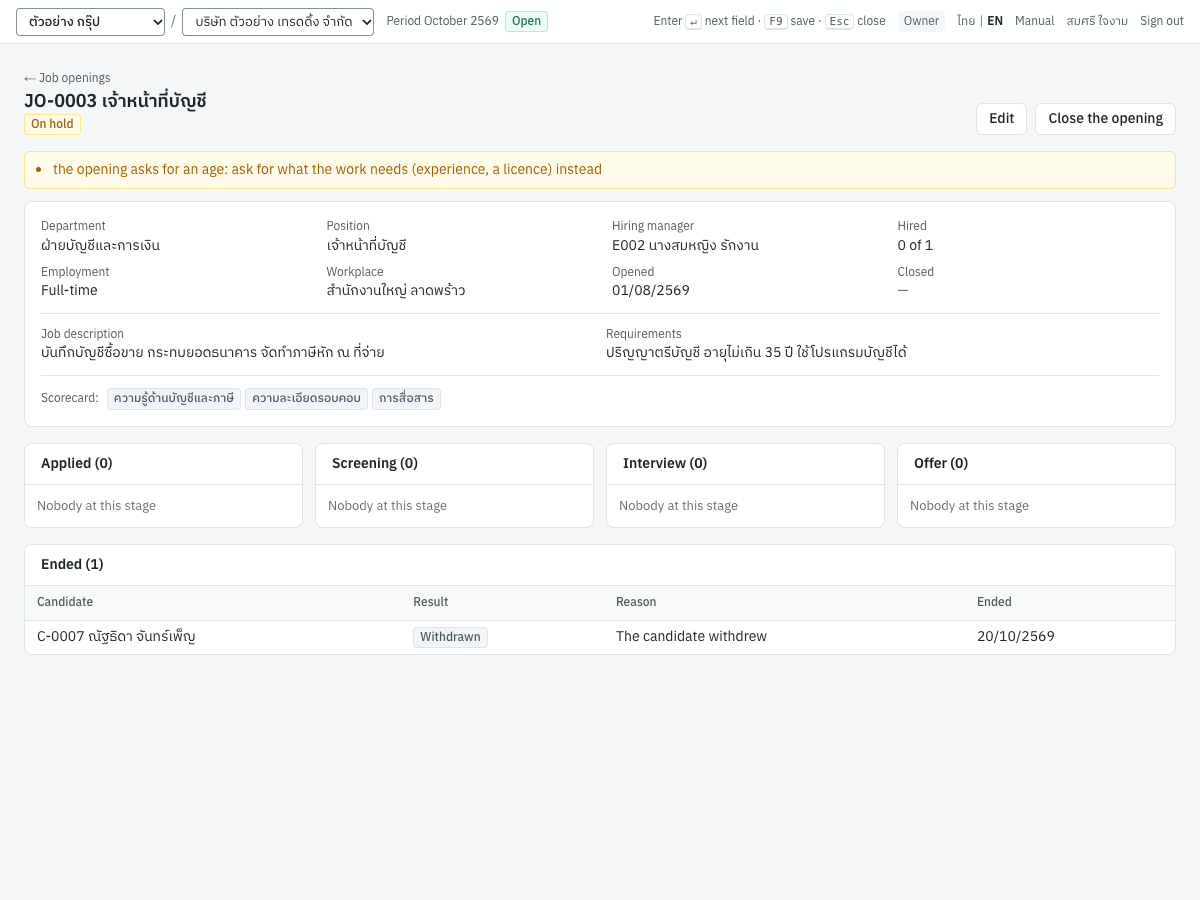Viewport: 1200px width, 900px height.
Task: Click the Result column header
Action: coord(431,602)
